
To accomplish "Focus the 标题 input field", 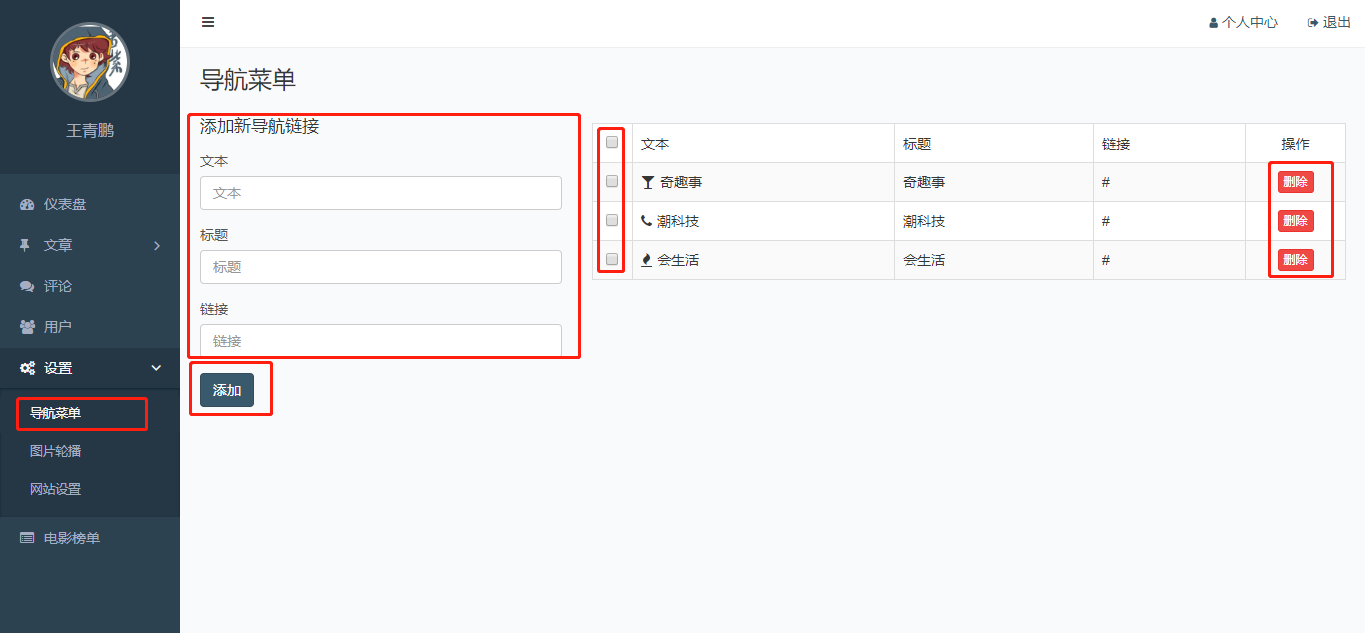I will [x=380, y=267].
